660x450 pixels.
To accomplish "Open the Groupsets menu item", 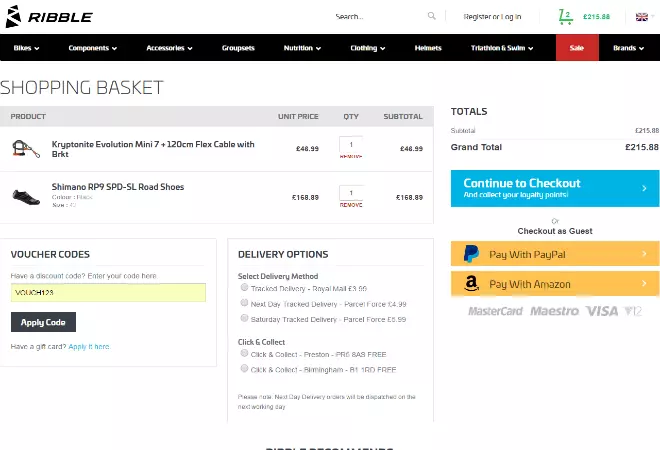I will (x=238, y=48).
